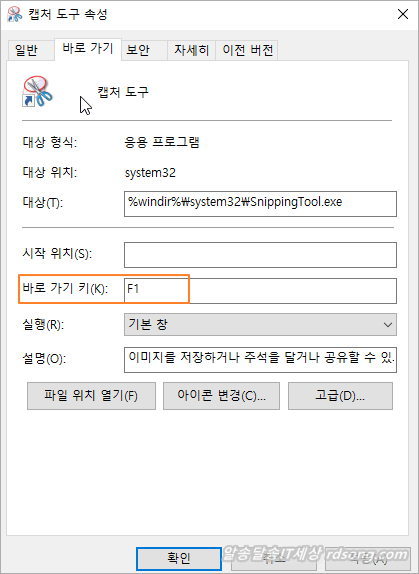Click the 취소 cancel button
This screenshot has width=419, height=574.
274,559
